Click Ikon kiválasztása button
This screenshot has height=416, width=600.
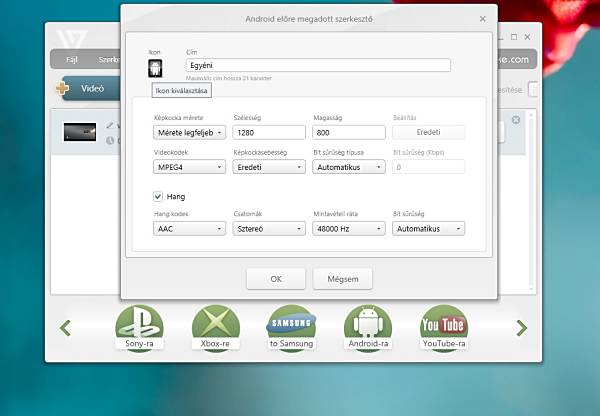pos(181,91)
